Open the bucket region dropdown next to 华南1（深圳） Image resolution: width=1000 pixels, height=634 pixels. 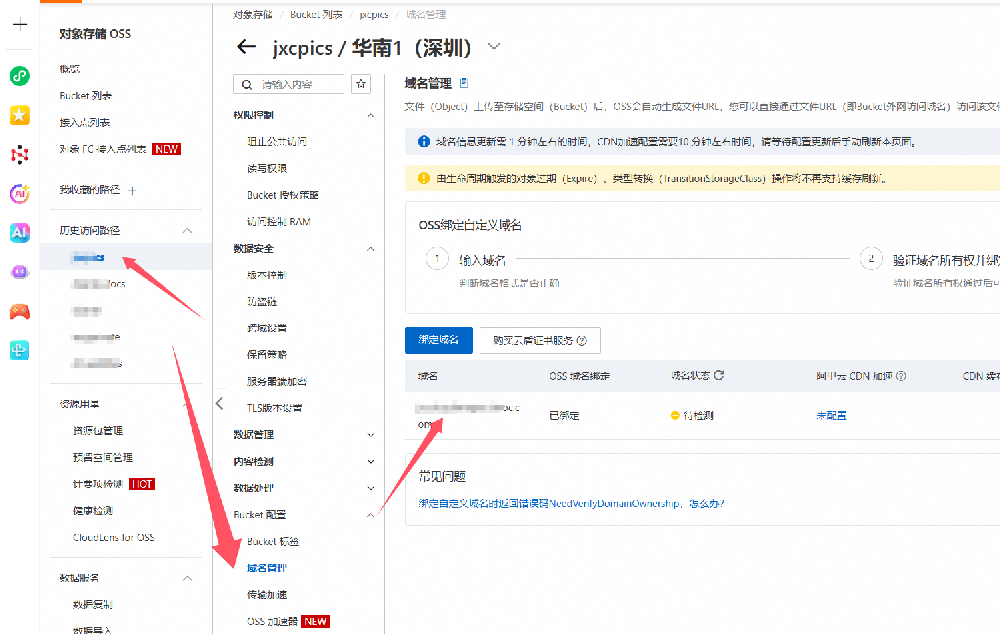(x=494, y=47)
